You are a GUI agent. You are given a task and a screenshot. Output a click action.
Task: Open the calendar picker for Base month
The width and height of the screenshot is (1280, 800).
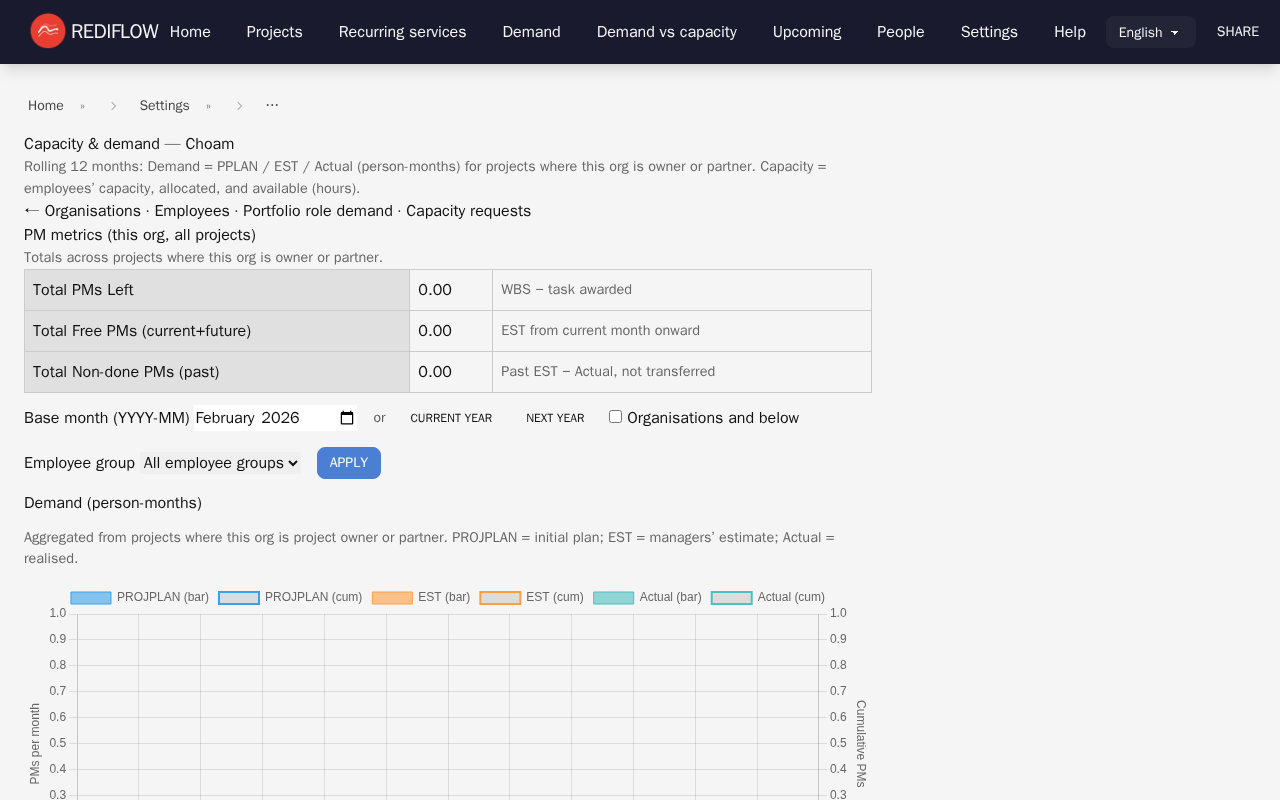pos(347,418)
